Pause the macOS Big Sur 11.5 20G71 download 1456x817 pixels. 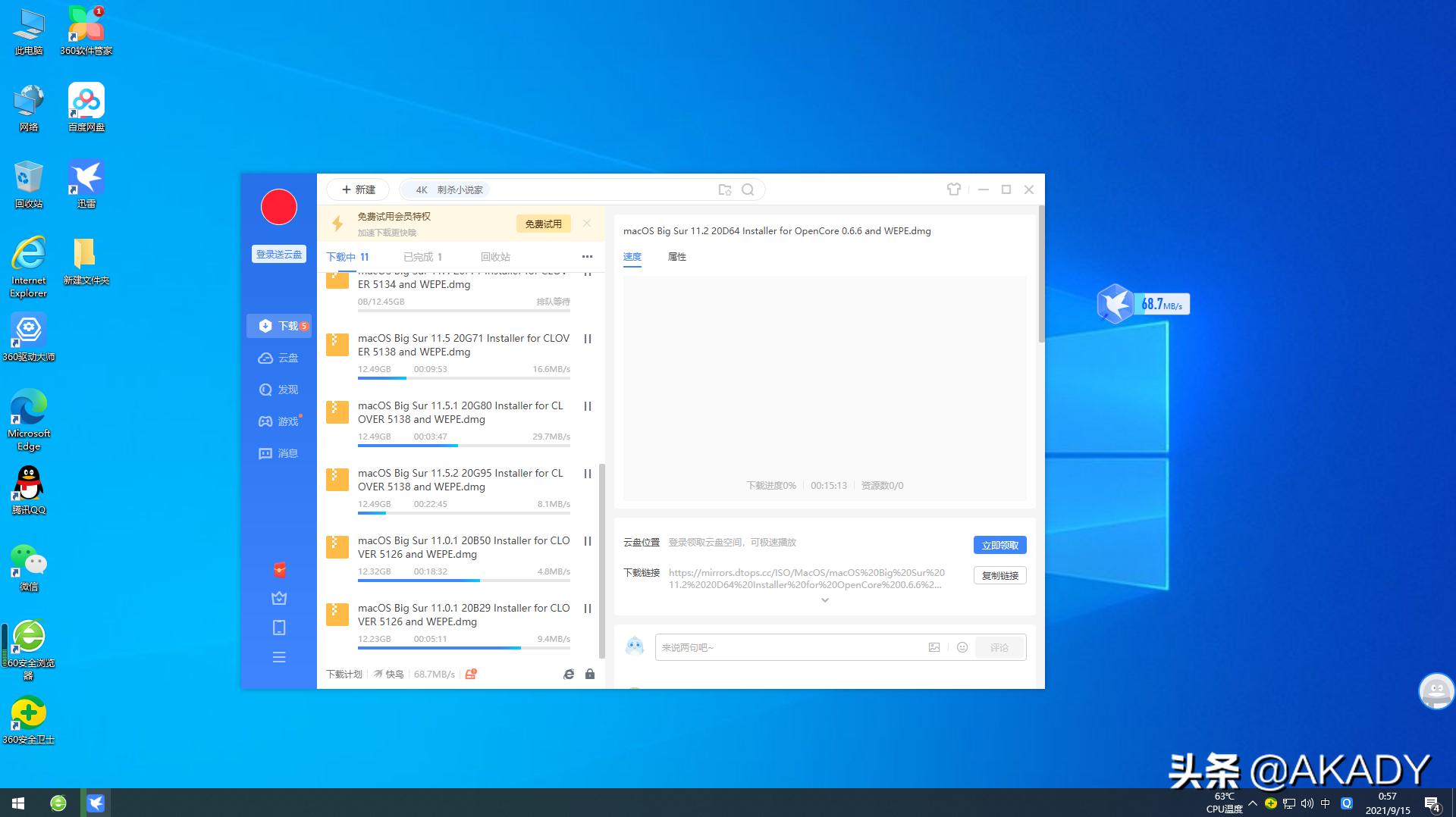[587, 339]
